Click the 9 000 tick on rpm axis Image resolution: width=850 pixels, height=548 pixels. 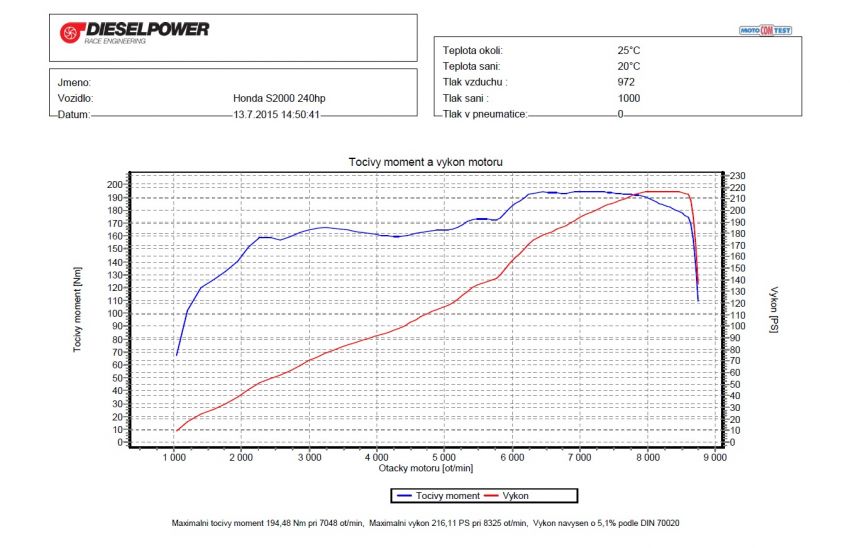[715, 457]
